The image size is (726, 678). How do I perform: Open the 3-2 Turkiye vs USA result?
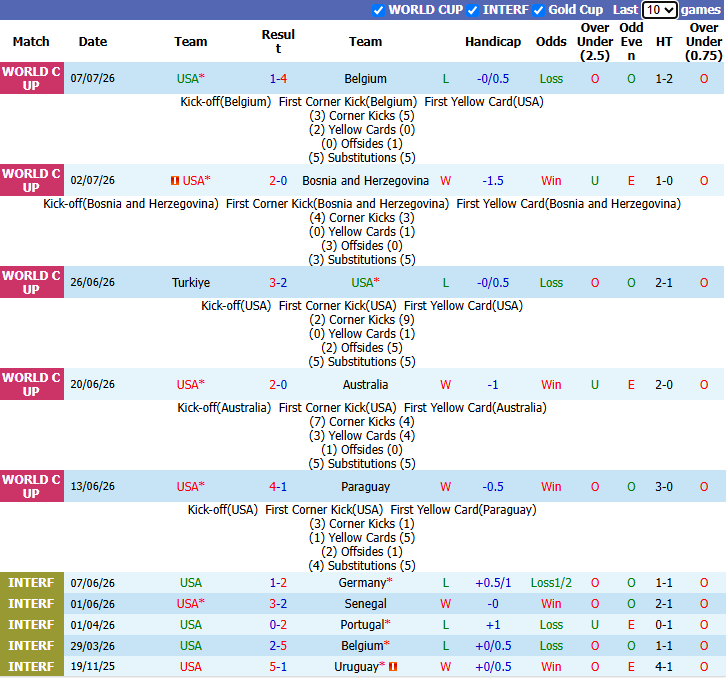[x=278, y=282]
